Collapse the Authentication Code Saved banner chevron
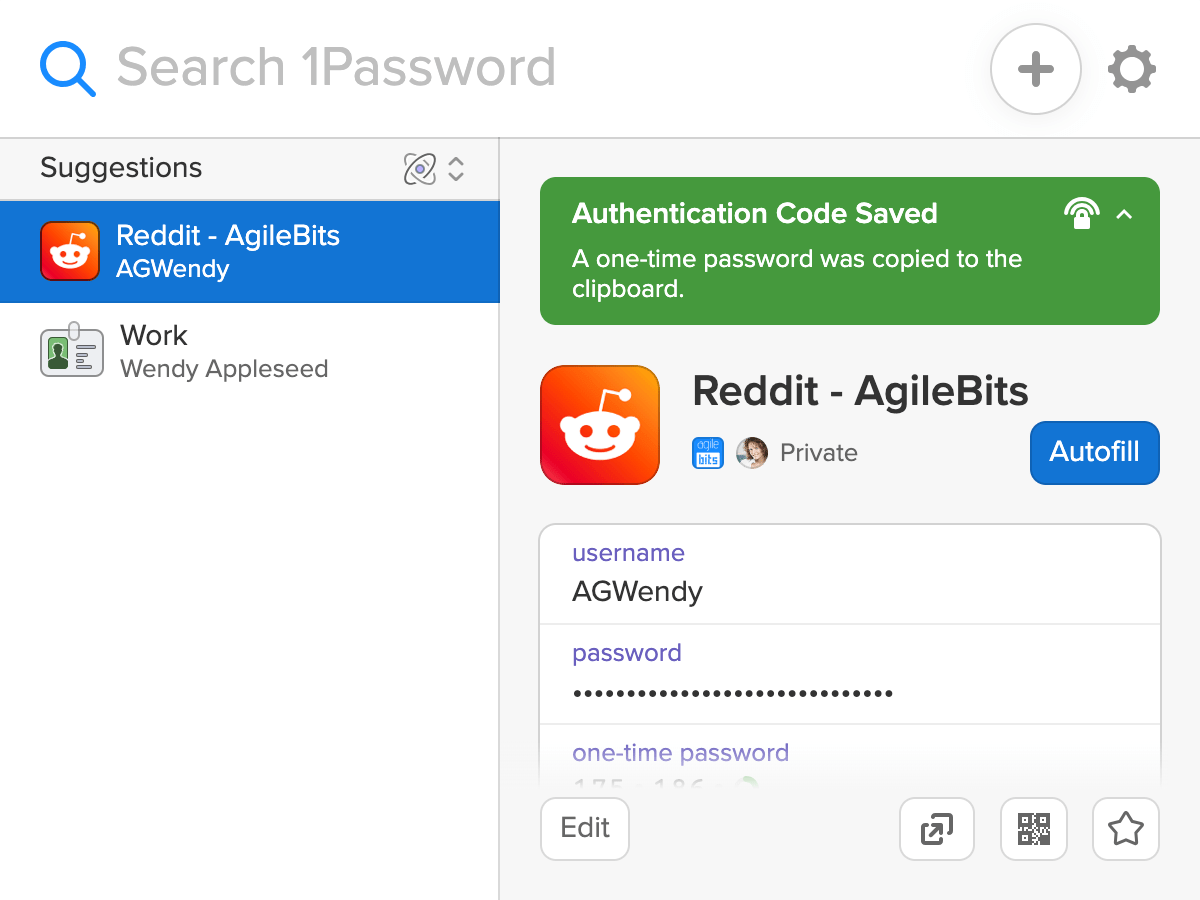This screenshot has height=900, width=1200. coord(1124,214)
